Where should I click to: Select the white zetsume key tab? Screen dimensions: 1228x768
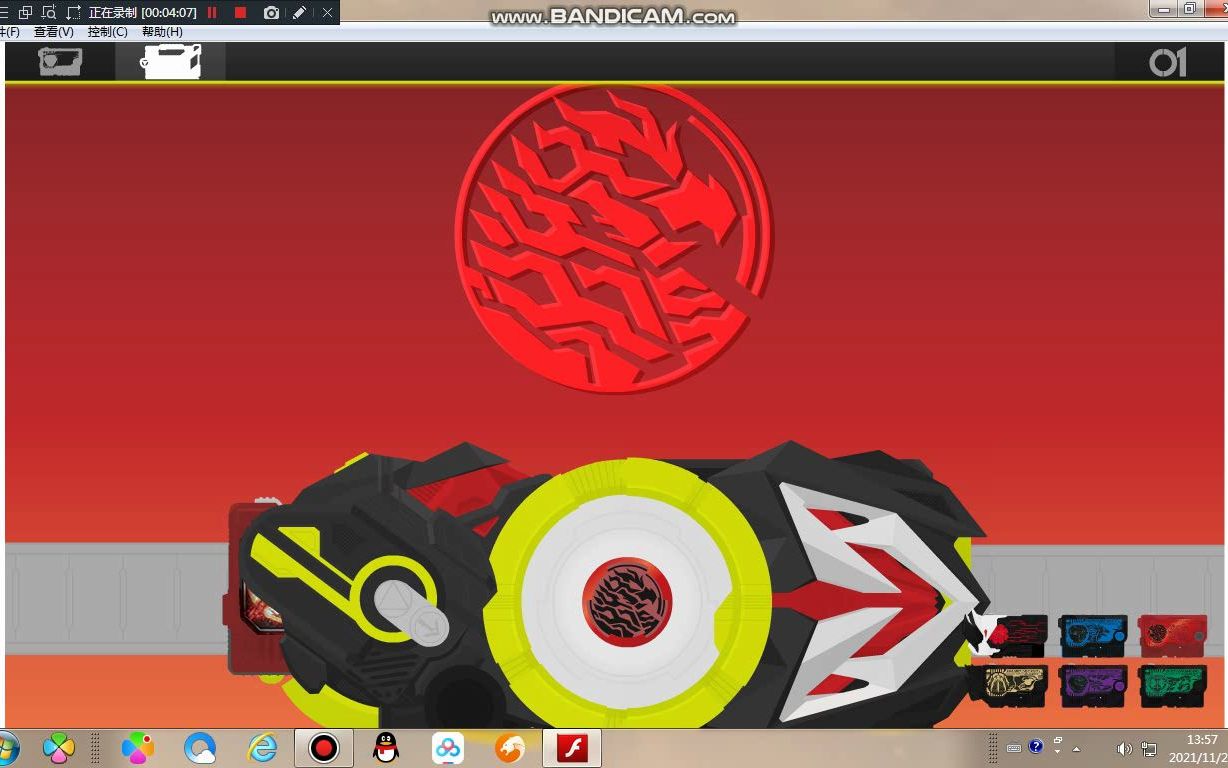[x=171, y=61]
